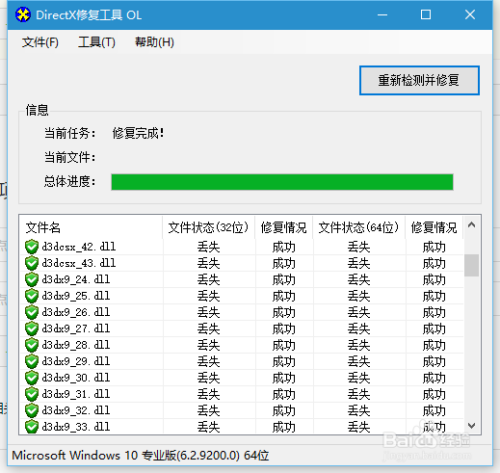Click the file list scrollbar thumb

click(x=471, y=265)
